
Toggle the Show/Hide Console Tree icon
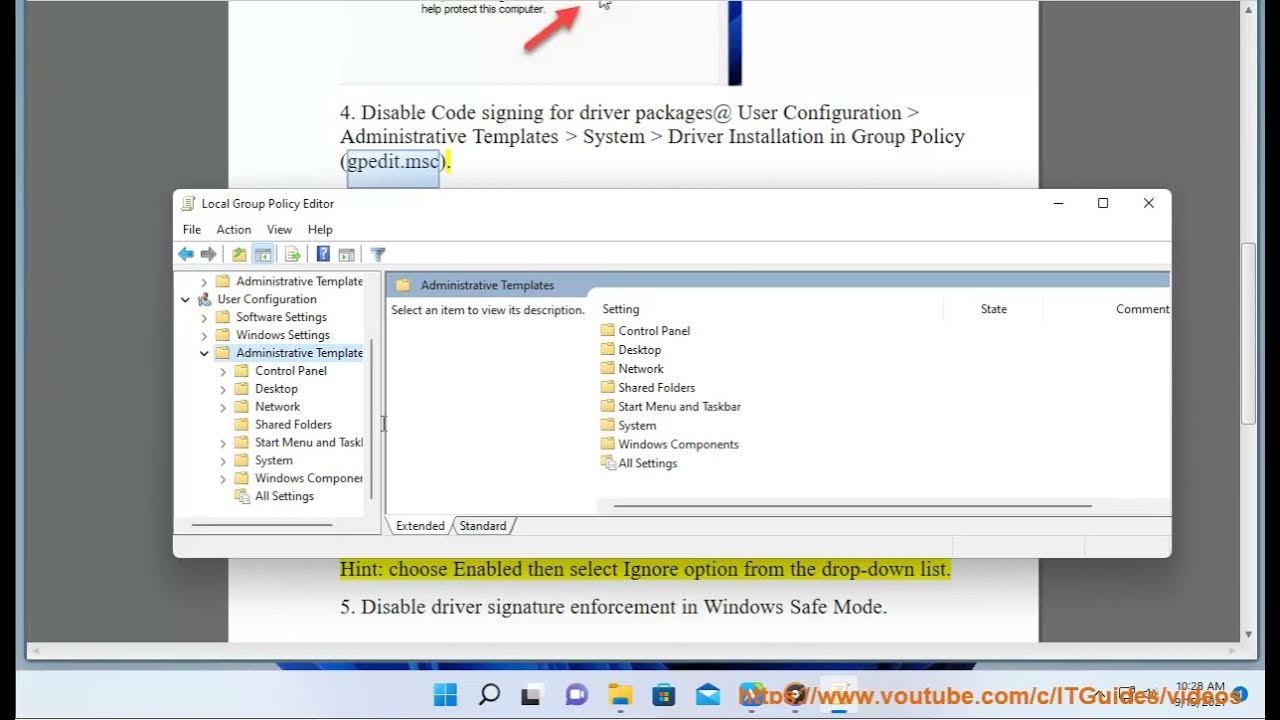coord(263,255)
